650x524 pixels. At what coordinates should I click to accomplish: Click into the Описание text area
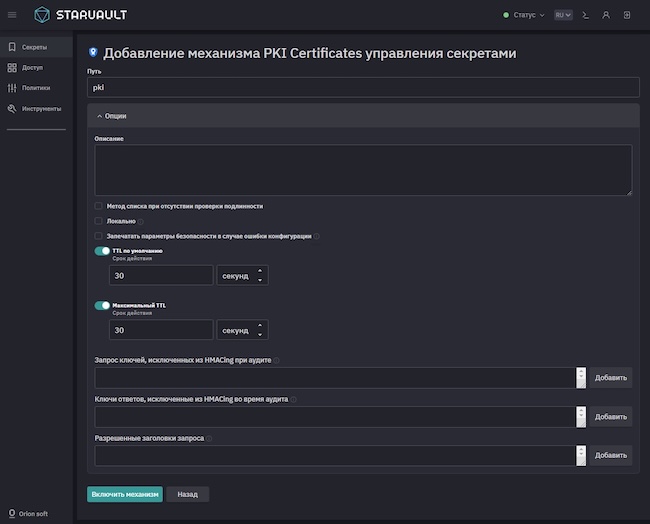[363, 170]
